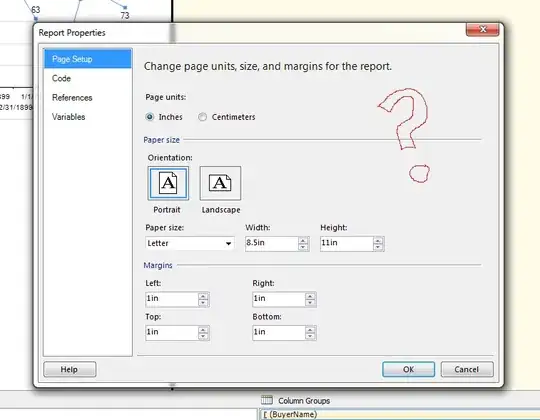Click into the Width input field
Image resolution: width=540 pixels, height=420 pixels.
(272, 243)
